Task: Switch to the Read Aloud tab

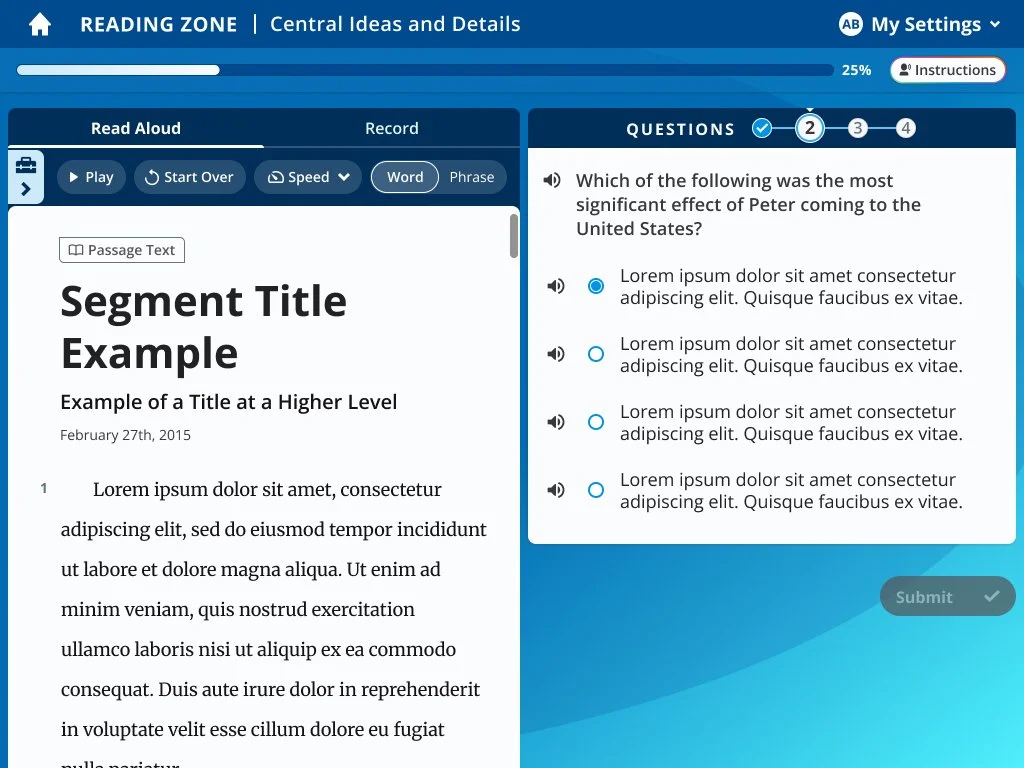Action: tap(136, 128)
